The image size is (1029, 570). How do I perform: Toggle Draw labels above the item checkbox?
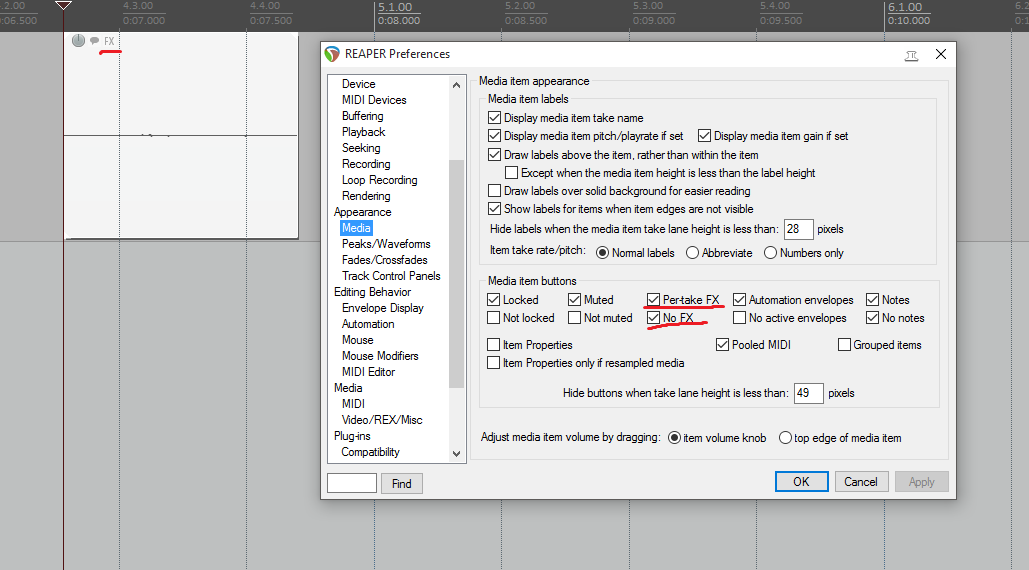pos(495,155)
